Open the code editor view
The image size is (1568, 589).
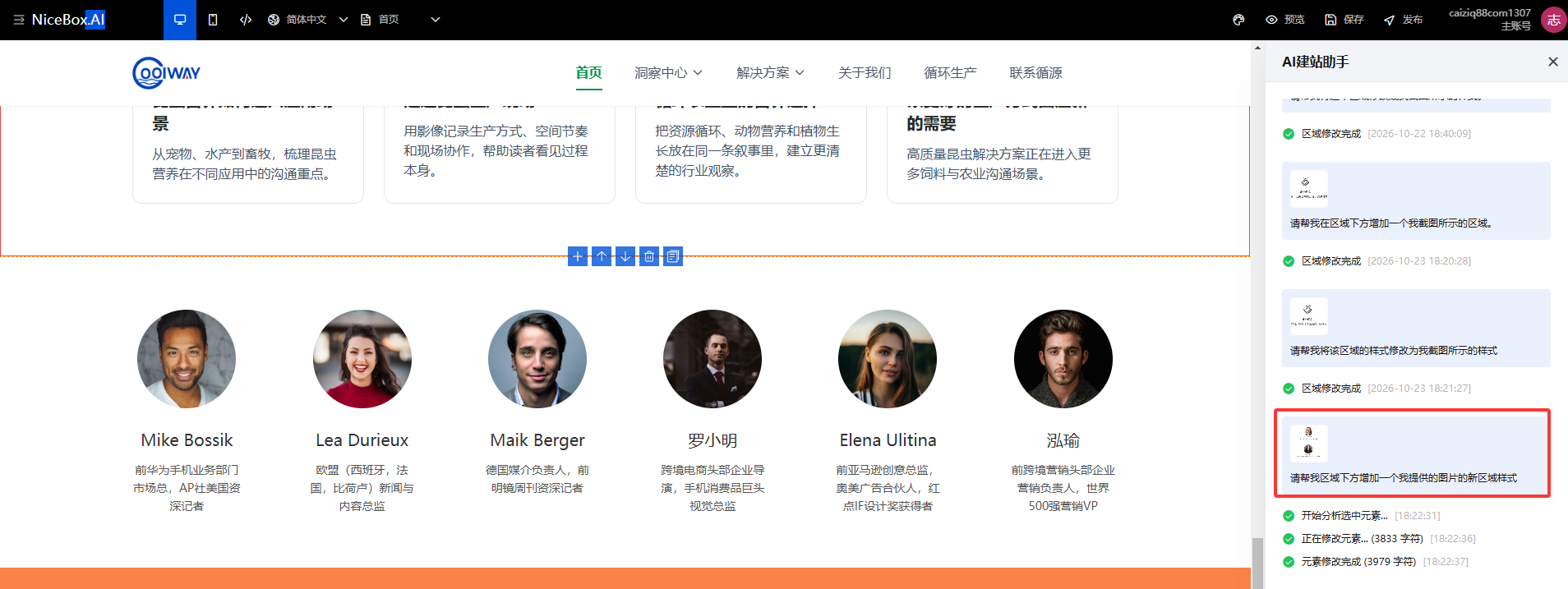pos(246,20)
